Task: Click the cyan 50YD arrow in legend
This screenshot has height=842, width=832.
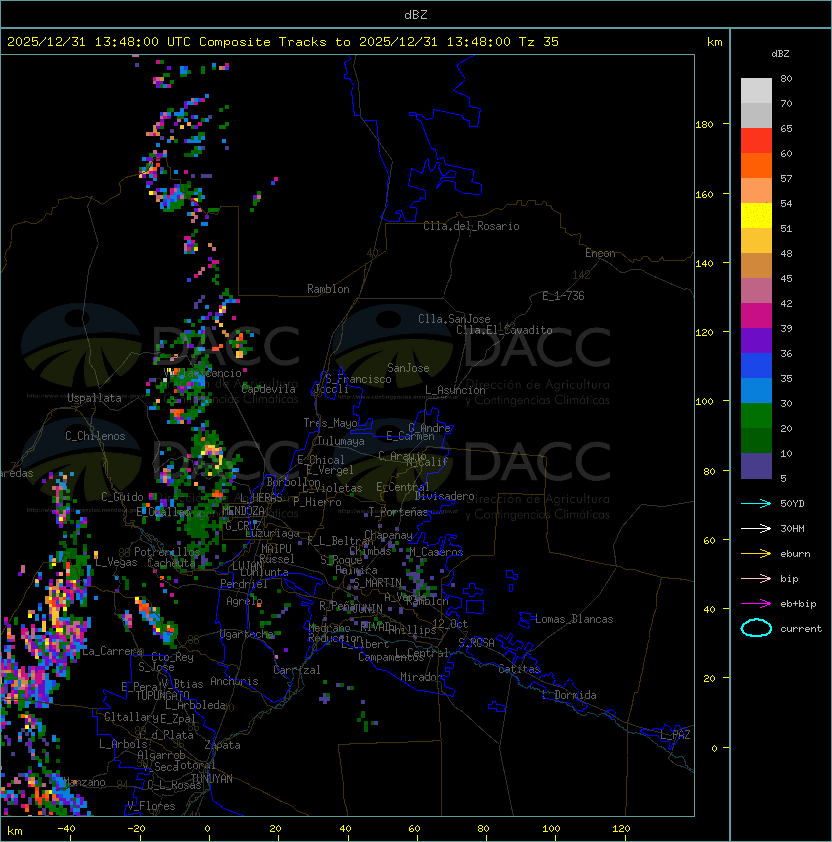Action: tap(756, 504)
